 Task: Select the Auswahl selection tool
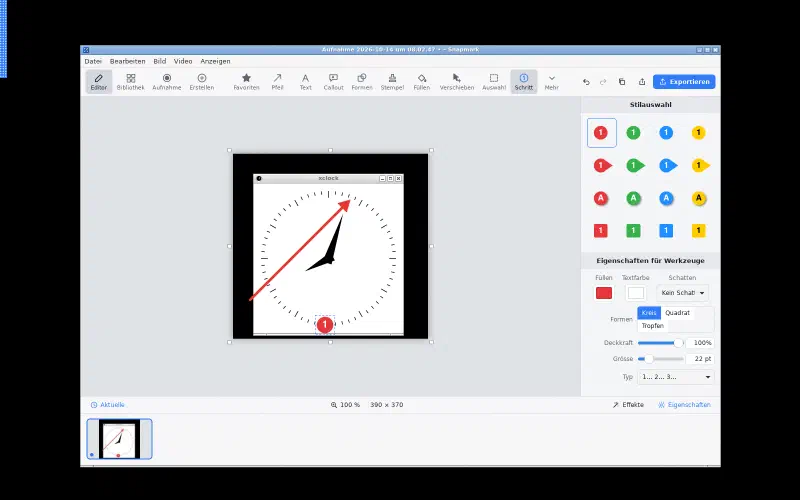494,82
